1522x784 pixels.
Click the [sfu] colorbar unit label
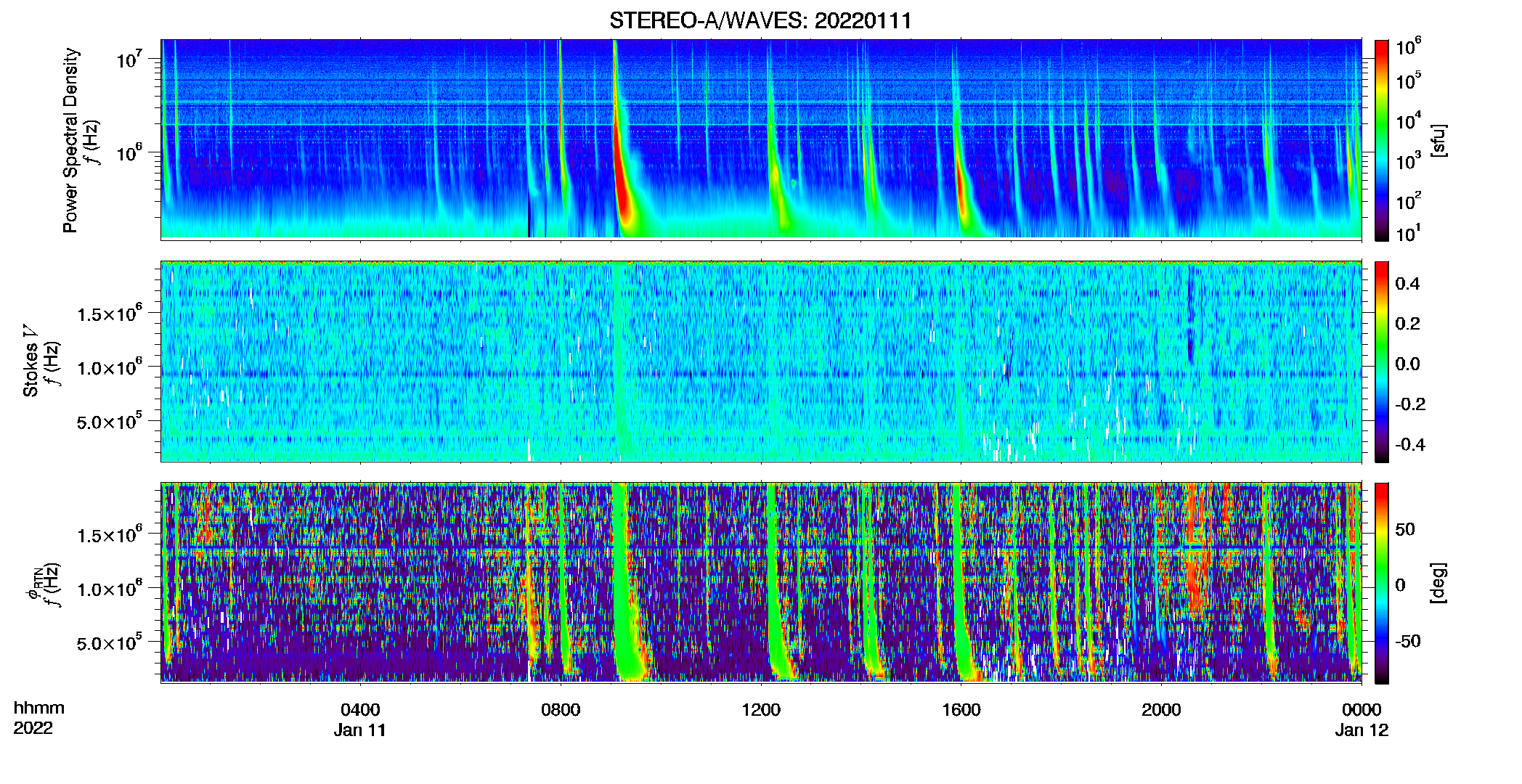(x=1438, y=140)
